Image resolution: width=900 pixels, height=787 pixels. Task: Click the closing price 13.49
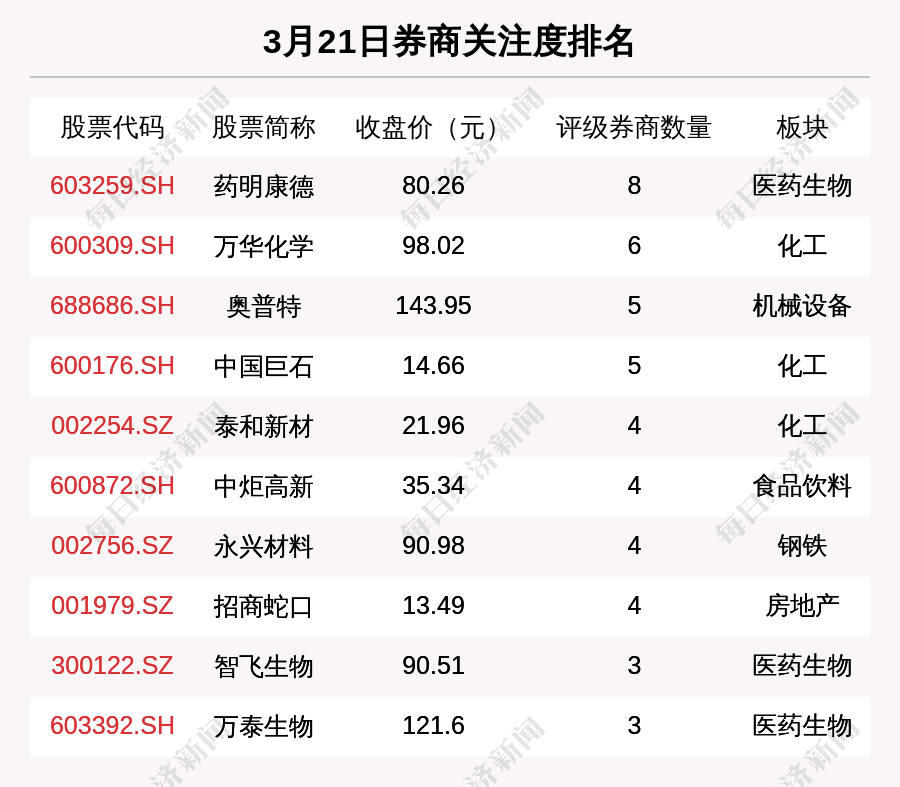[433, 606]
